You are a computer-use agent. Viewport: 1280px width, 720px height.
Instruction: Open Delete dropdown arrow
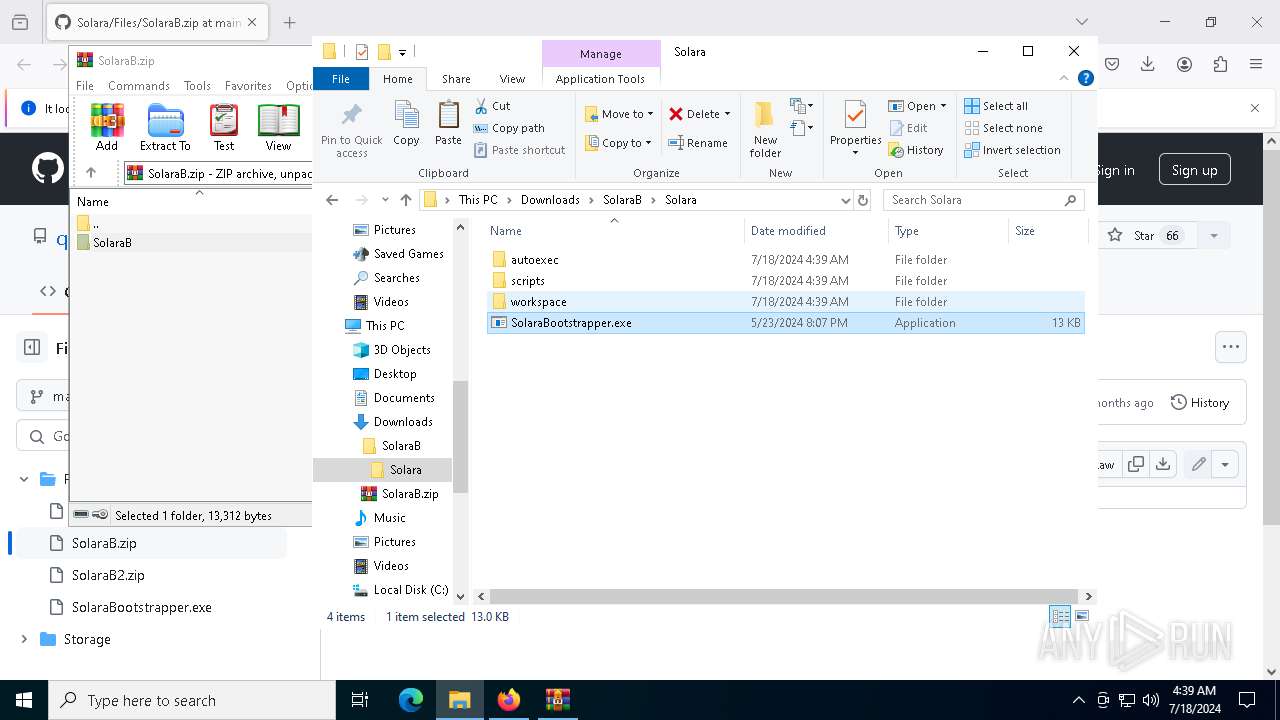click(727, 114)
